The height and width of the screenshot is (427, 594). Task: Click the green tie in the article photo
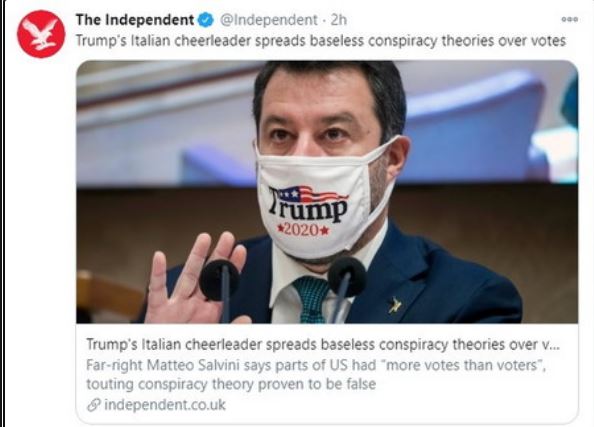[x=312, y=299]
